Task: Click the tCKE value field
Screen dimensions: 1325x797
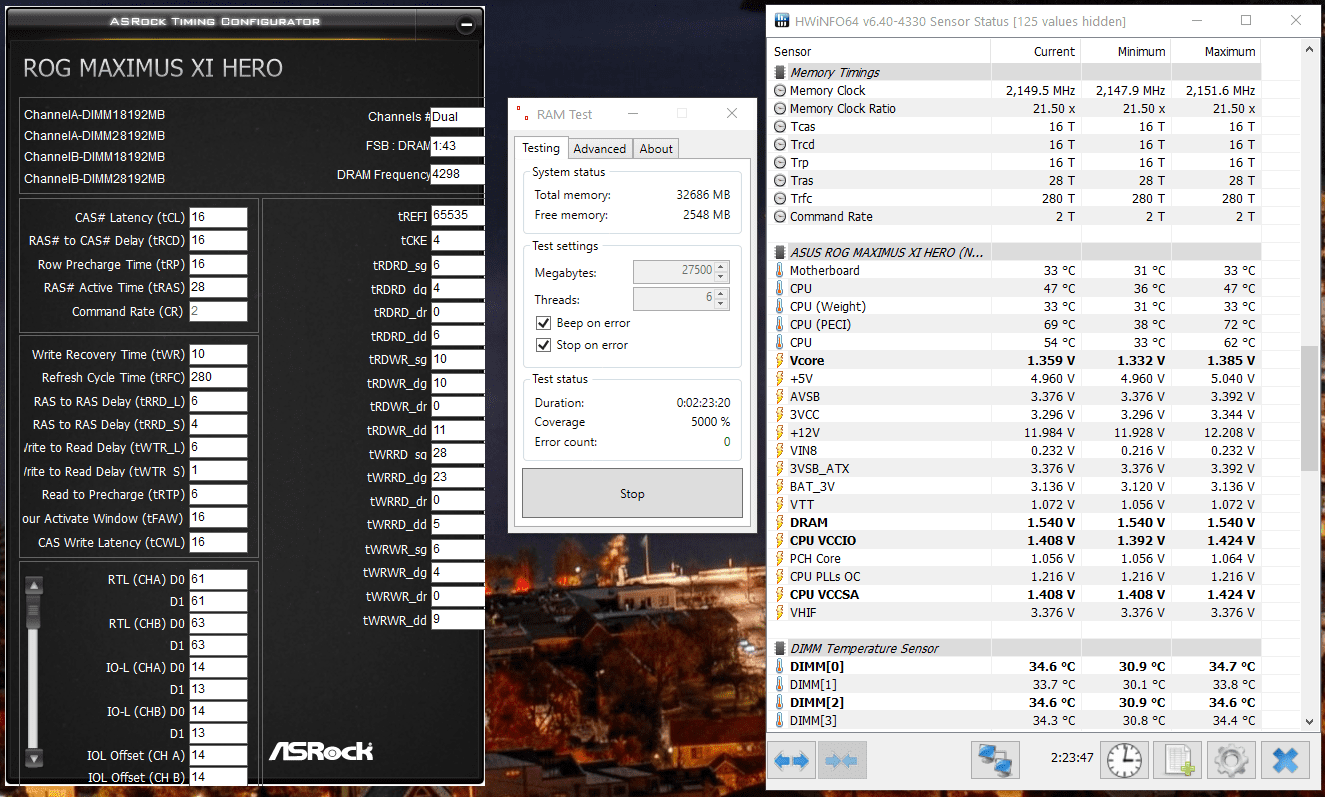Action: click(x=457, y=241)
